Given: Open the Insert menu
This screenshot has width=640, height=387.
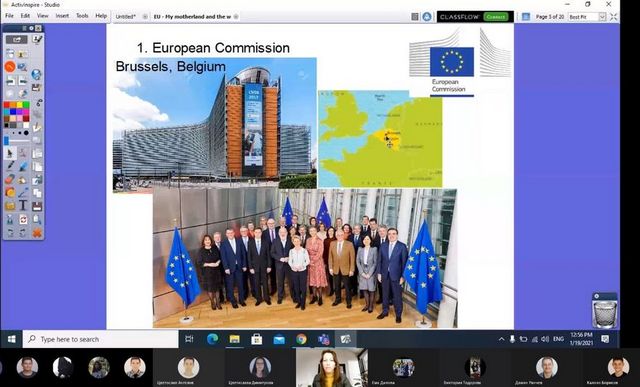Looking at the screenshot, I should point(62,16).
